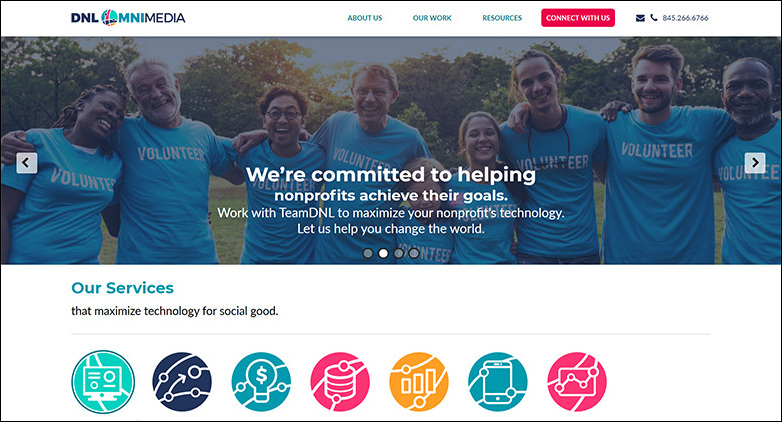Click the pink line graph analytics icon
The height and width of the screenshot is (422, 782).
(577, 382)
